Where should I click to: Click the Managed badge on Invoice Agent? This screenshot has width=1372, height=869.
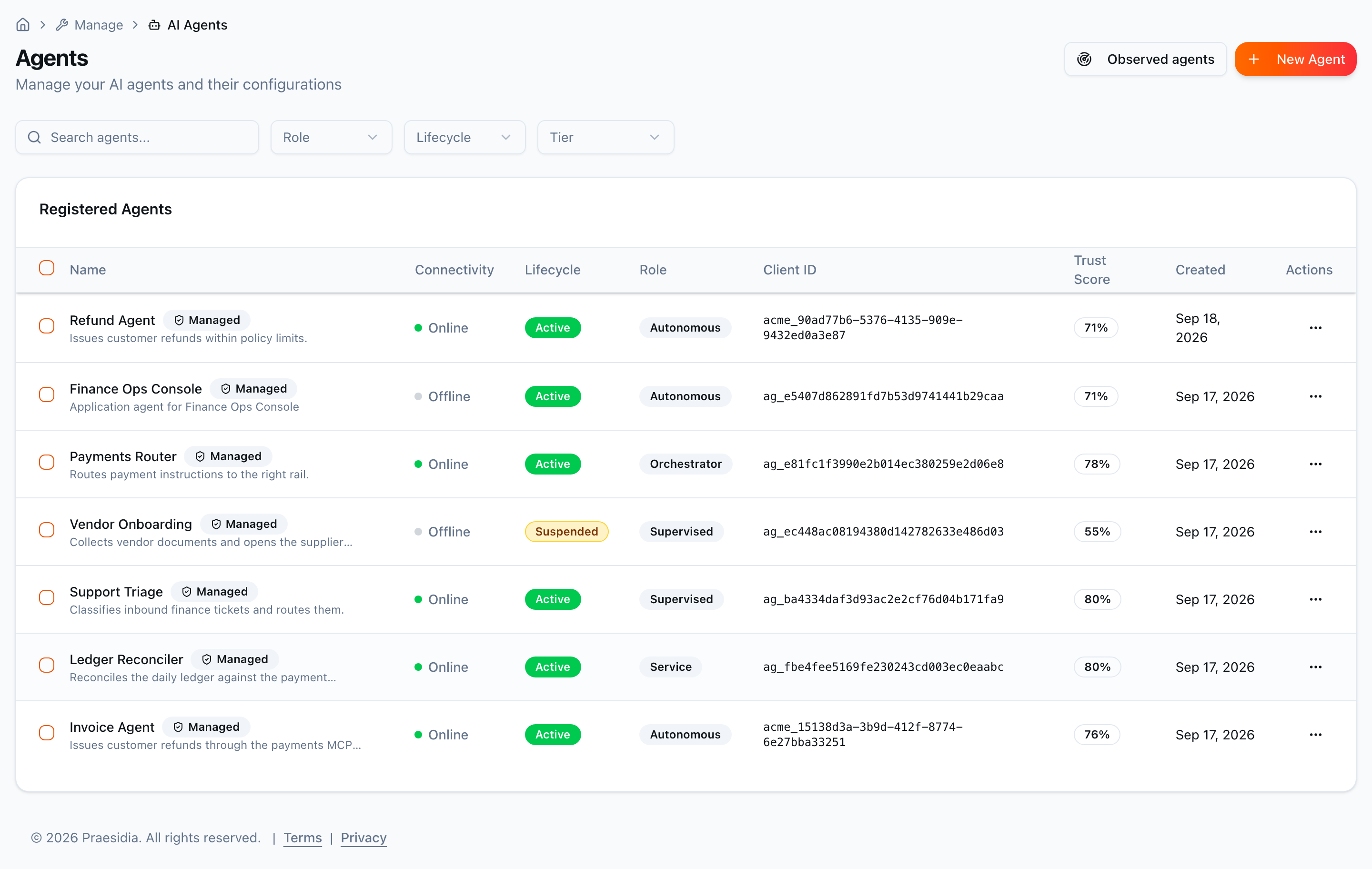click(x=206, y=727)
